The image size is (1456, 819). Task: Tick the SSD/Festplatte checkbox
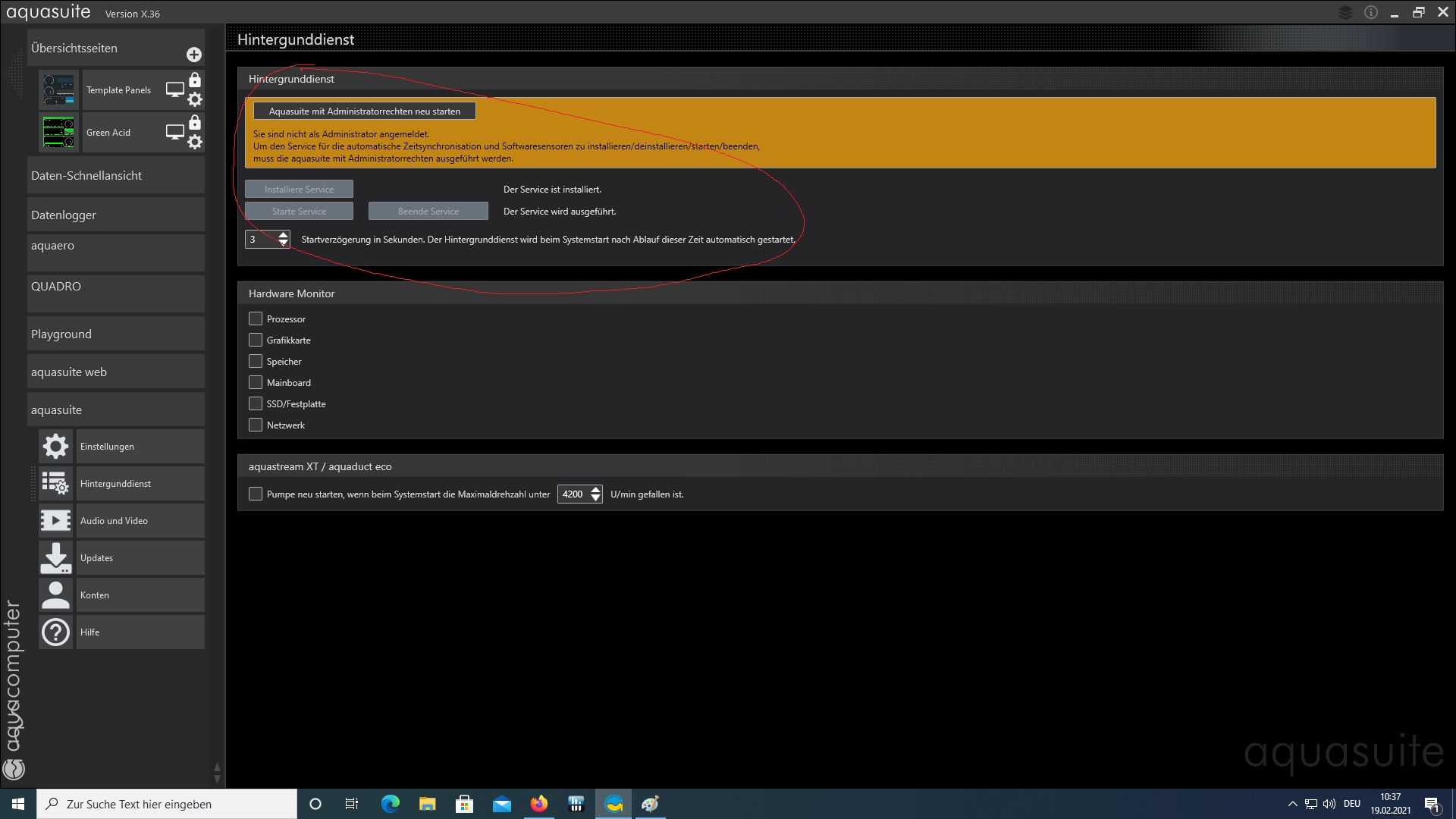[256, 403]
